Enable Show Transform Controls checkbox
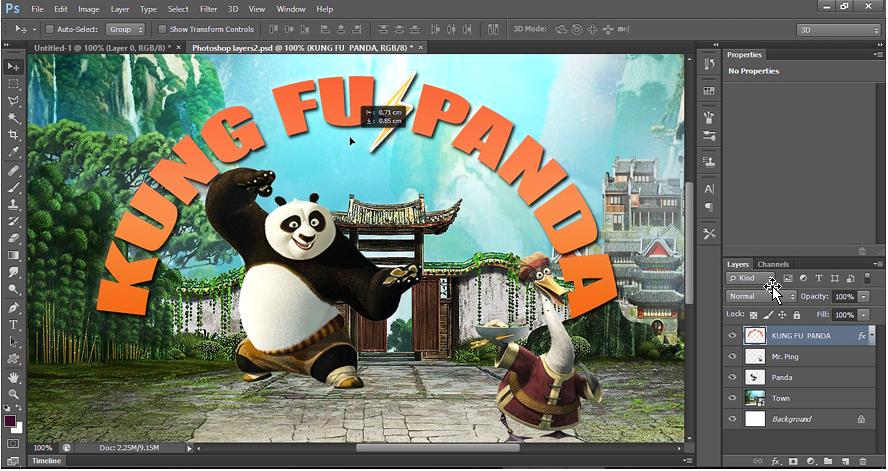888x471 pixels. point(162,29)
